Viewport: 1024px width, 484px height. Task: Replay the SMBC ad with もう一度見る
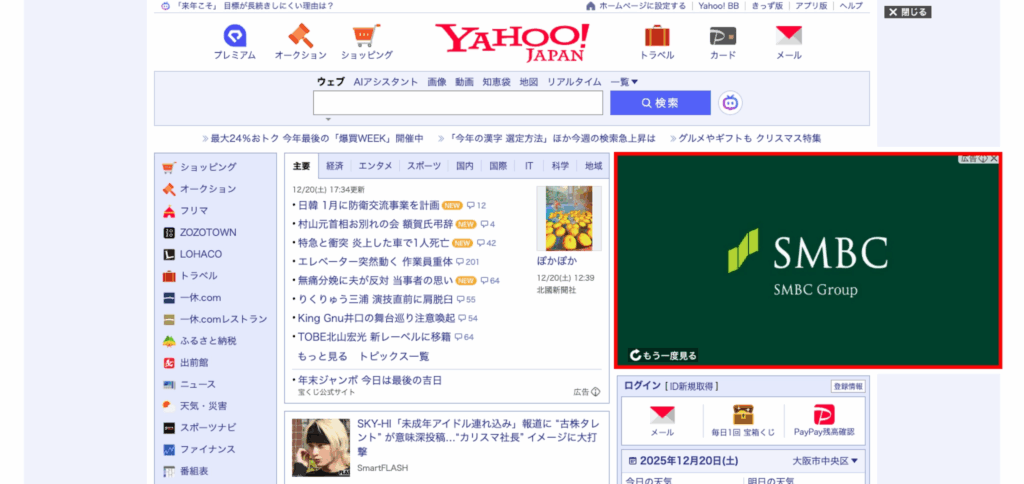tap(663, 355)
